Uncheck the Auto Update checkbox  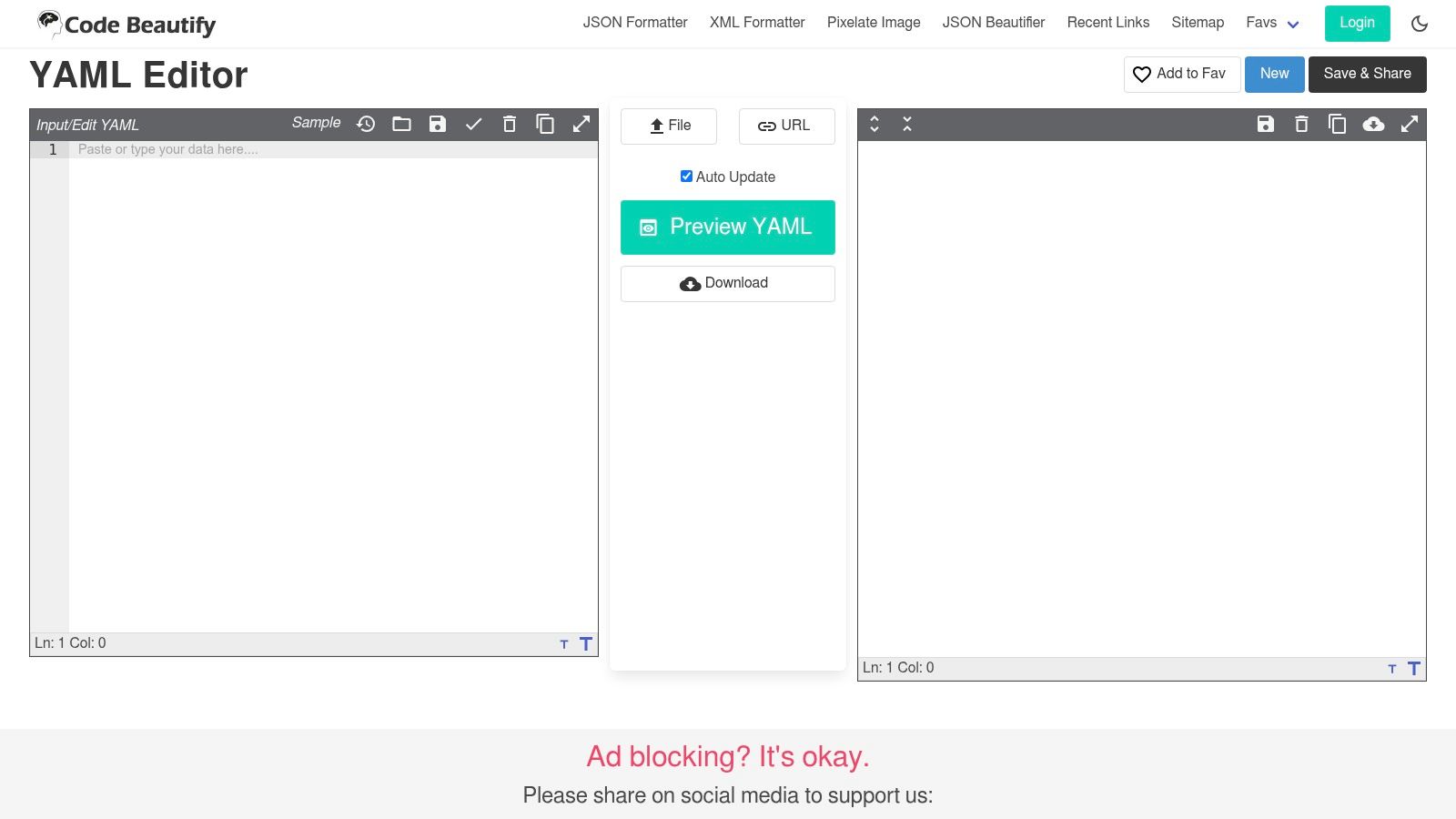coord(686,177)
